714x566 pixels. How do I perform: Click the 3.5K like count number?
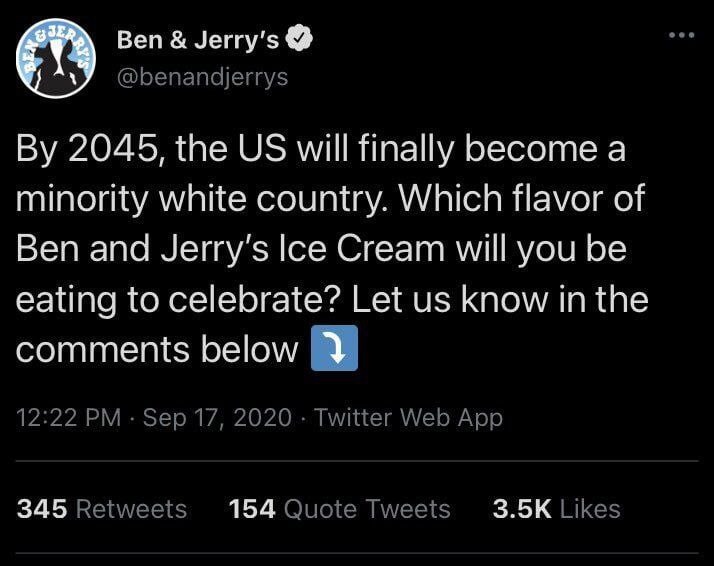pos(522,509)
